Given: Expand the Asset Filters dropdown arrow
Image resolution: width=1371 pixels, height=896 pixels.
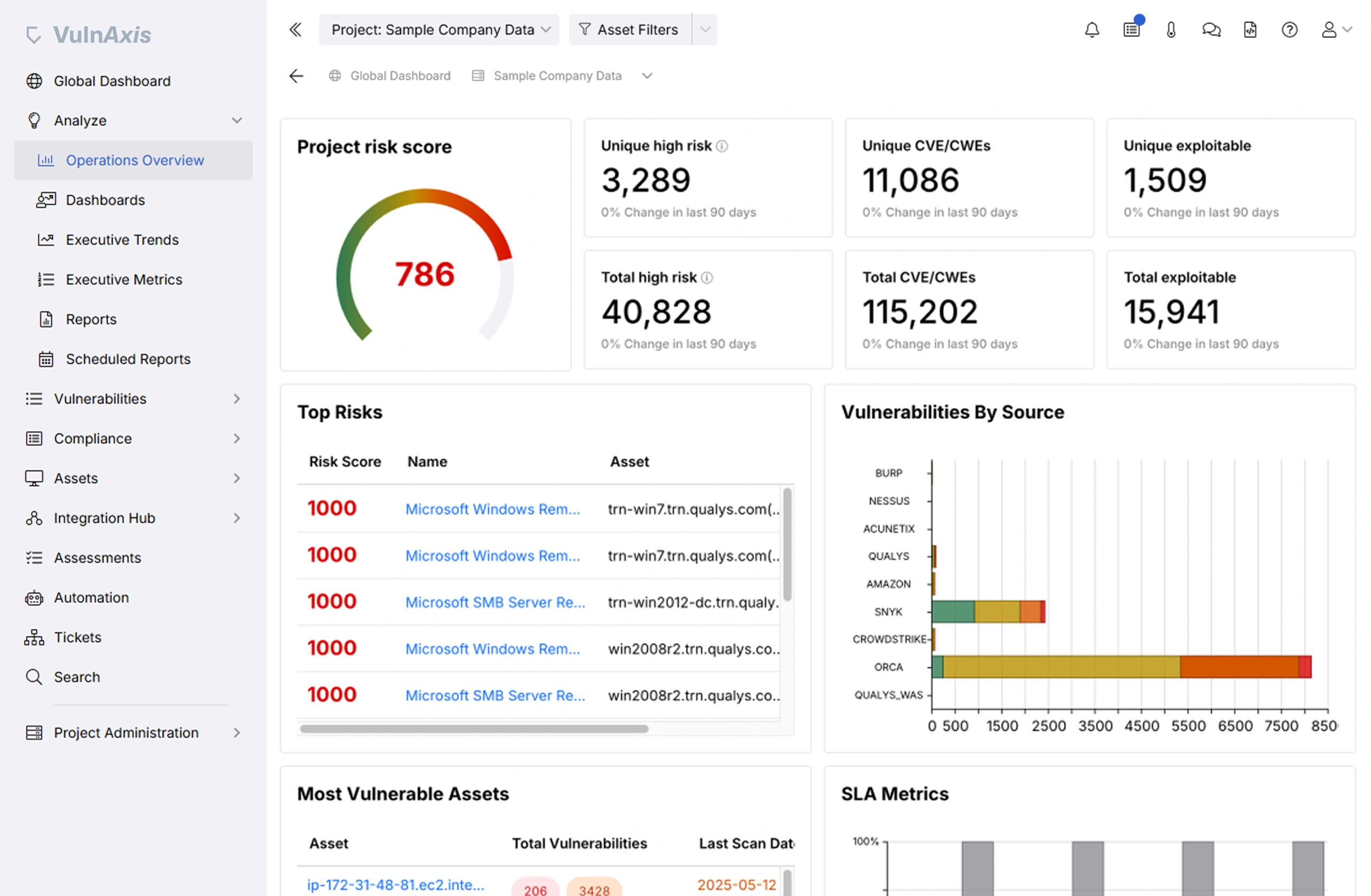Looking at the screenshot, I should pyautogui.click(x=705, y=30).
